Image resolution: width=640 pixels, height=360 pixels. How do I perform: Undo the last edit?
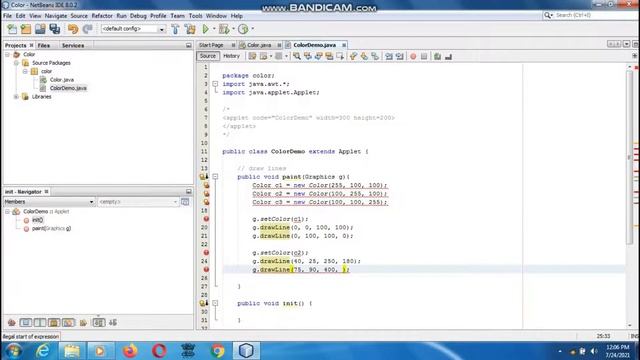pos(73,29)
